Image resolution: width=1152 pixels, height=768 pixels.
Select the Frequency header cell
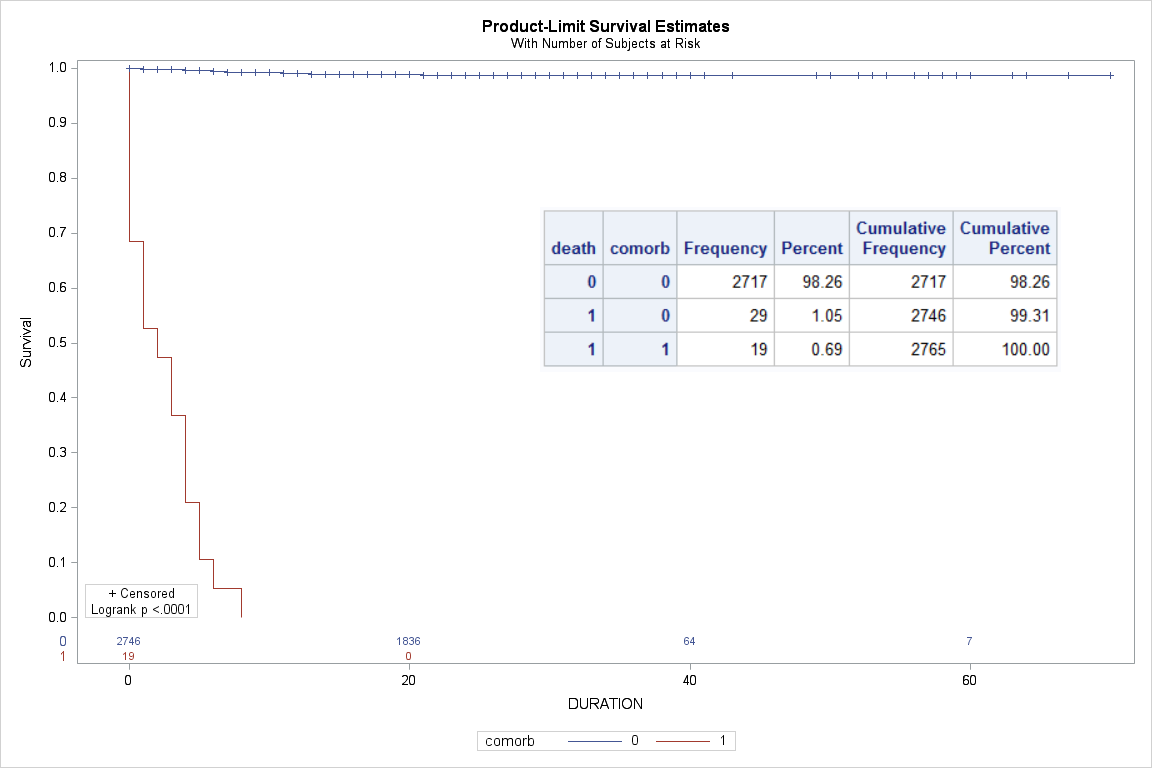point(724,248)
